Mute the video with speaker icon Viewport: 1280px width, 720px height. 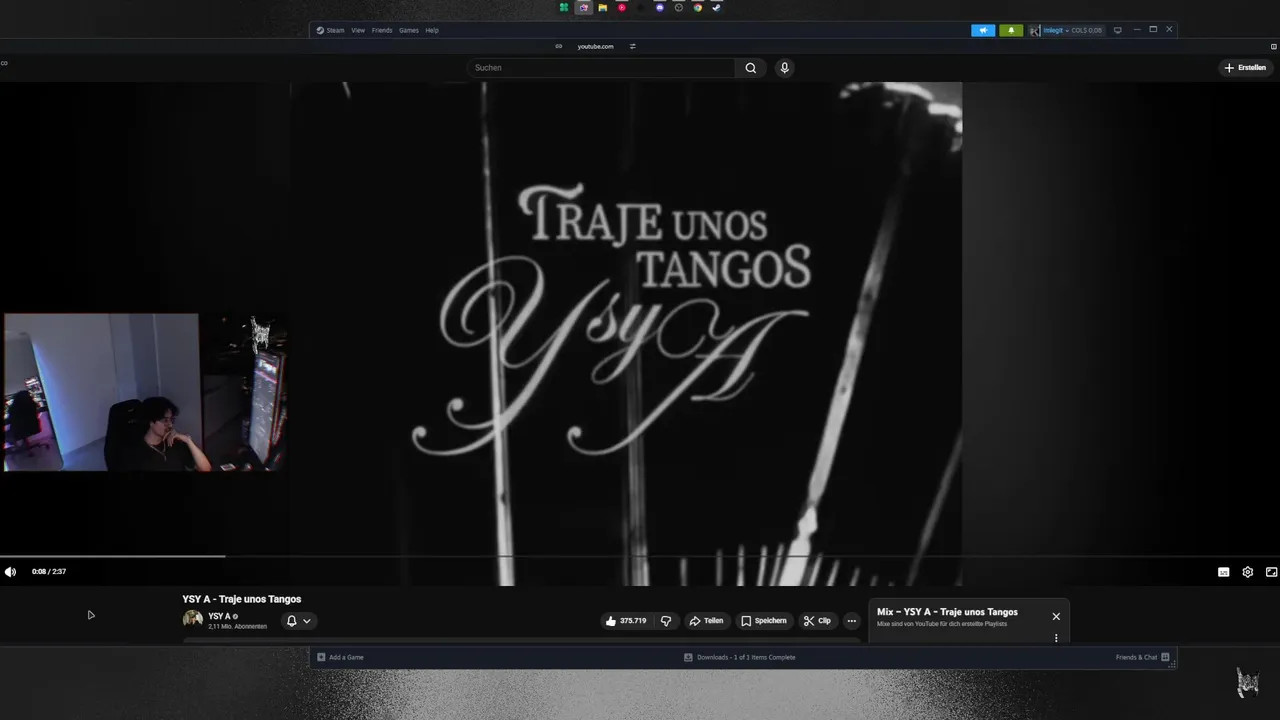click(x=10, y=572)
